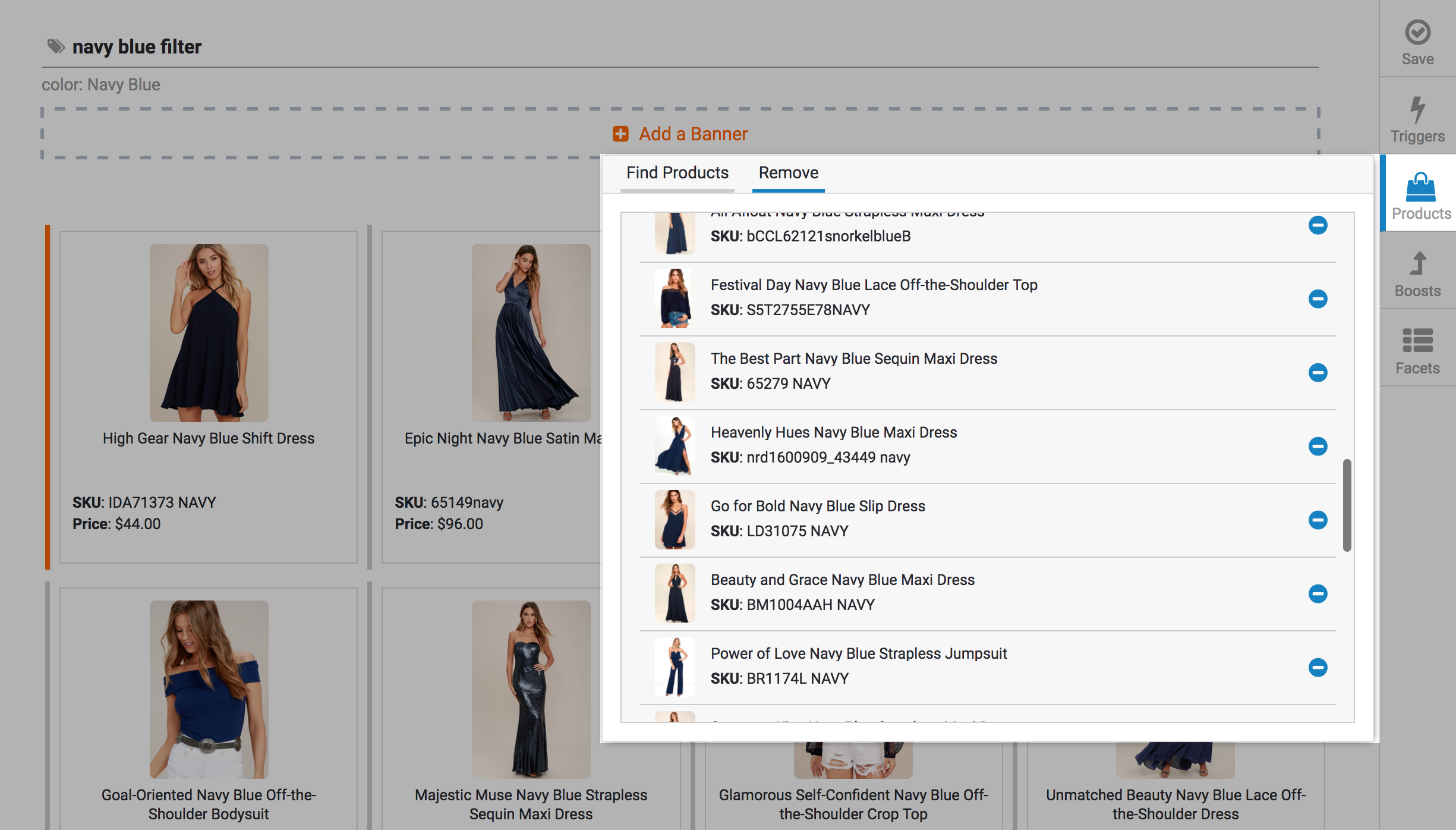Click the High Gear Navy Blue Shift Dress title

[209, 438]
